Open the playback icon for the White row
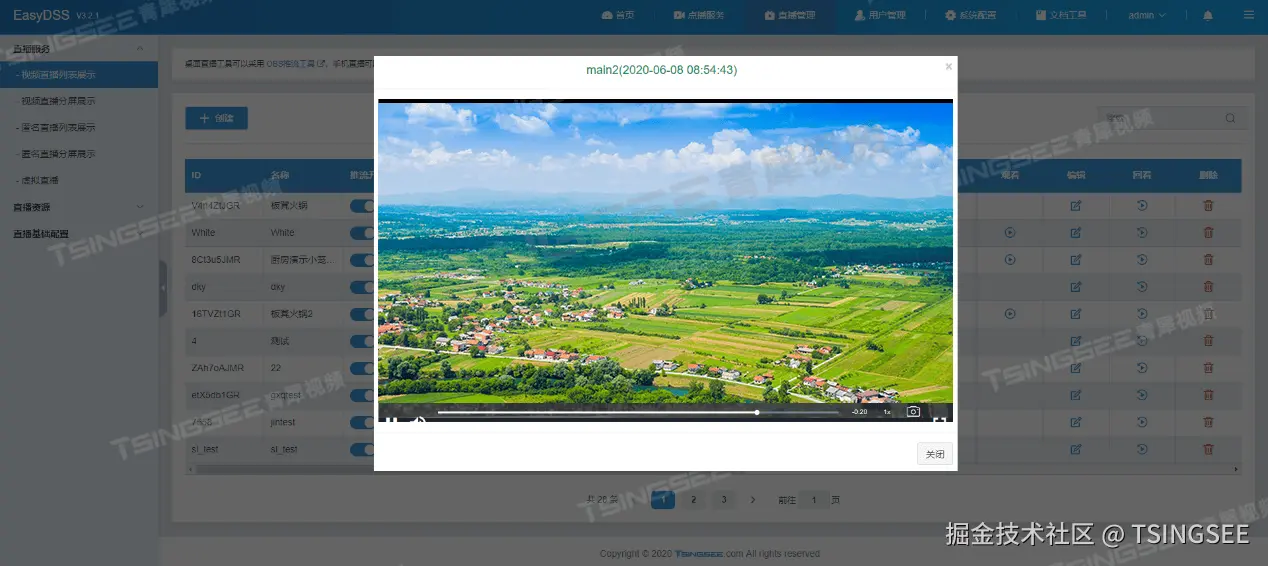Viewport: 1268px width, 566px height. click(1010, 232)
